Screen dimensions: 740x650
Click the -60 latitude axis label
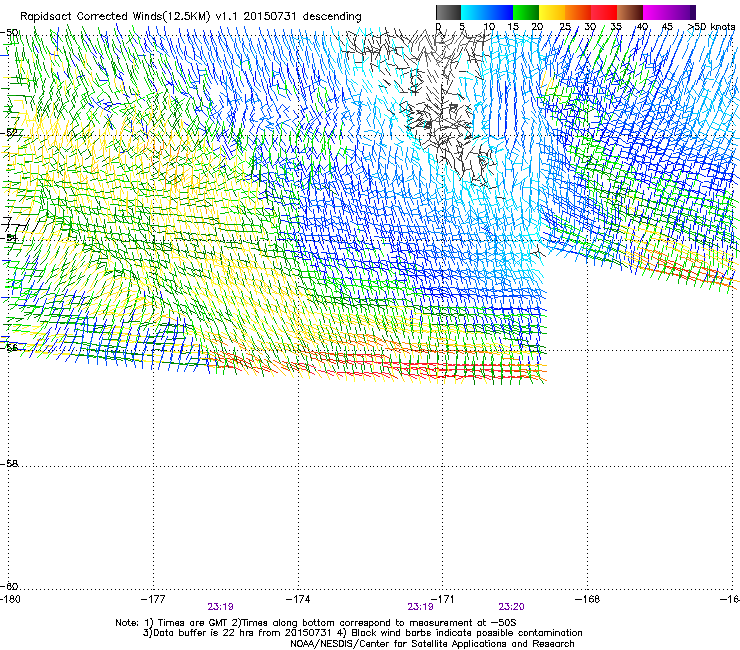[9, 587]
